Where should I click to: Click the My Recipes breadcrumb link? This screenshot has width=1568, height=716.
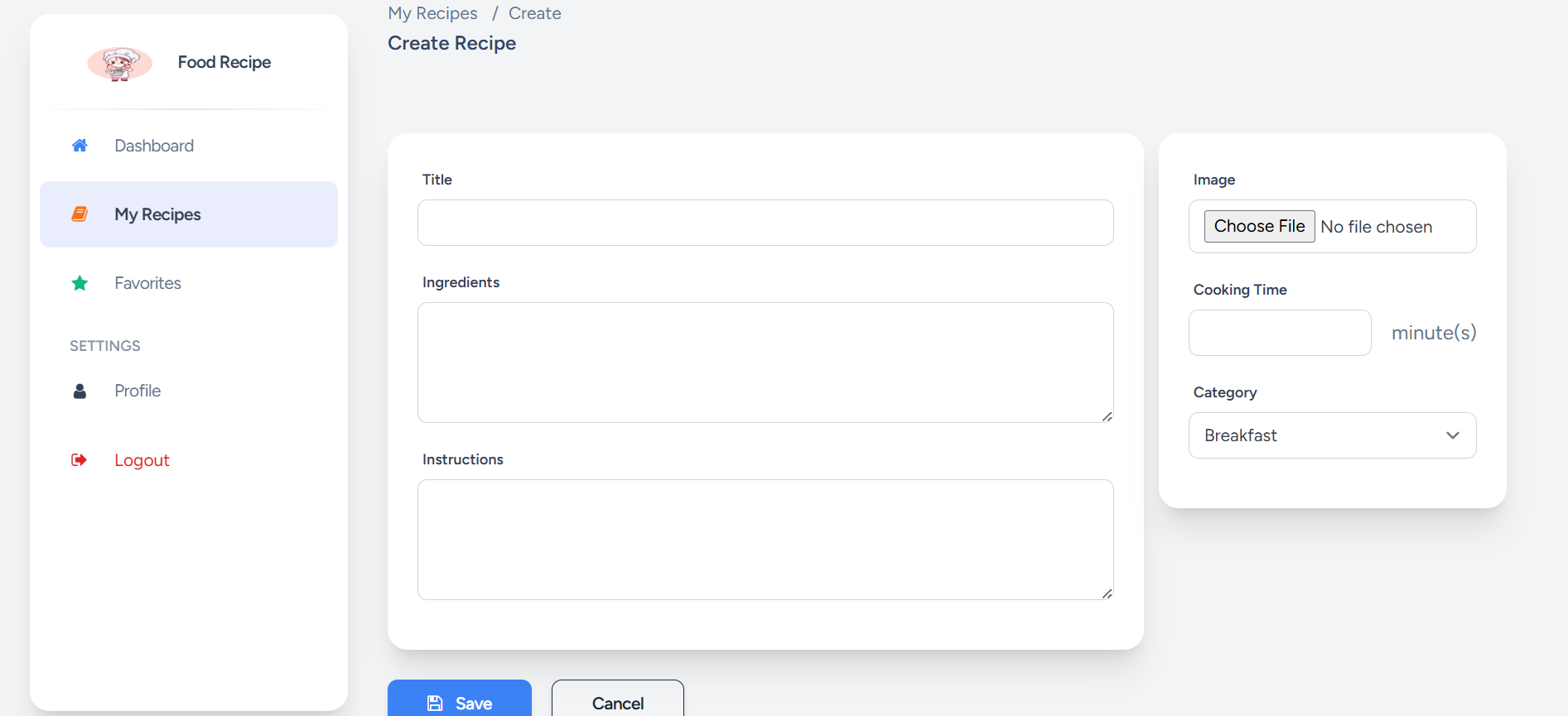(432, 13)
